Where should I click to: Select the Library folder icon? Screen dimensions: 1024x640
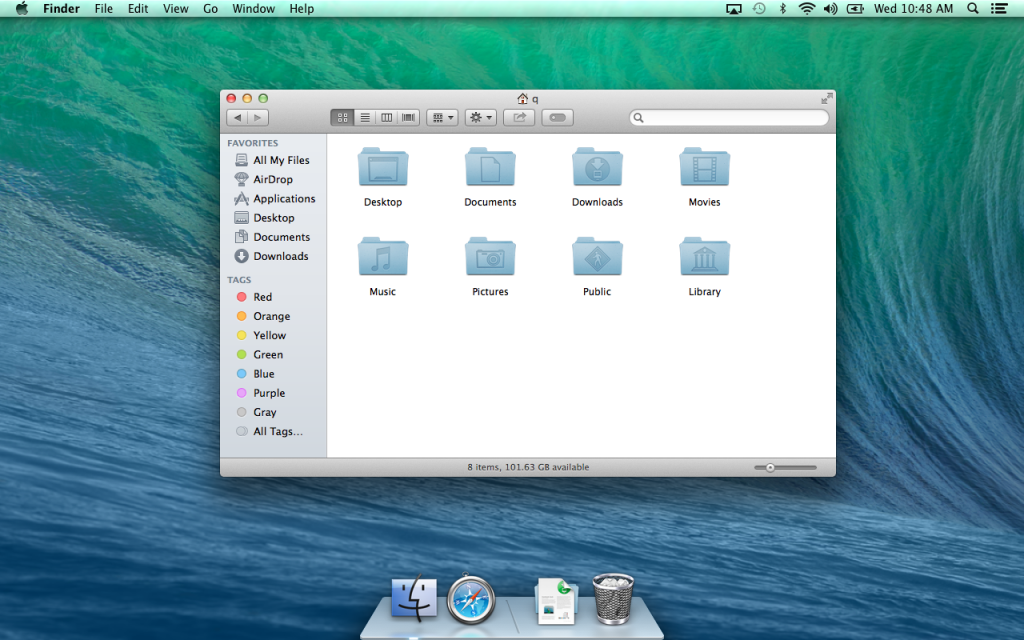tap(704, 257)
